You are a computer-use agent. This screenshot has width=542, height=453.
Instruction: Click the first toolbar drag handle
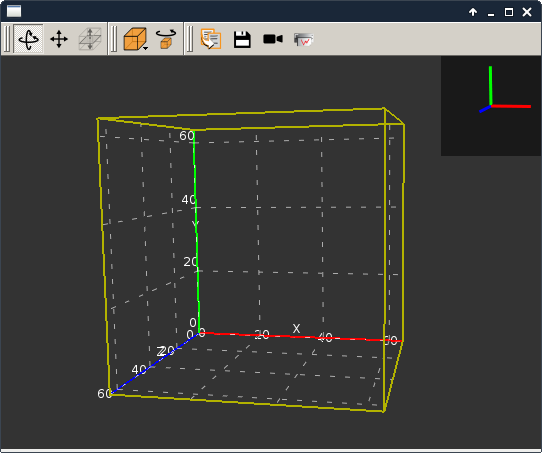pos(7,39)
